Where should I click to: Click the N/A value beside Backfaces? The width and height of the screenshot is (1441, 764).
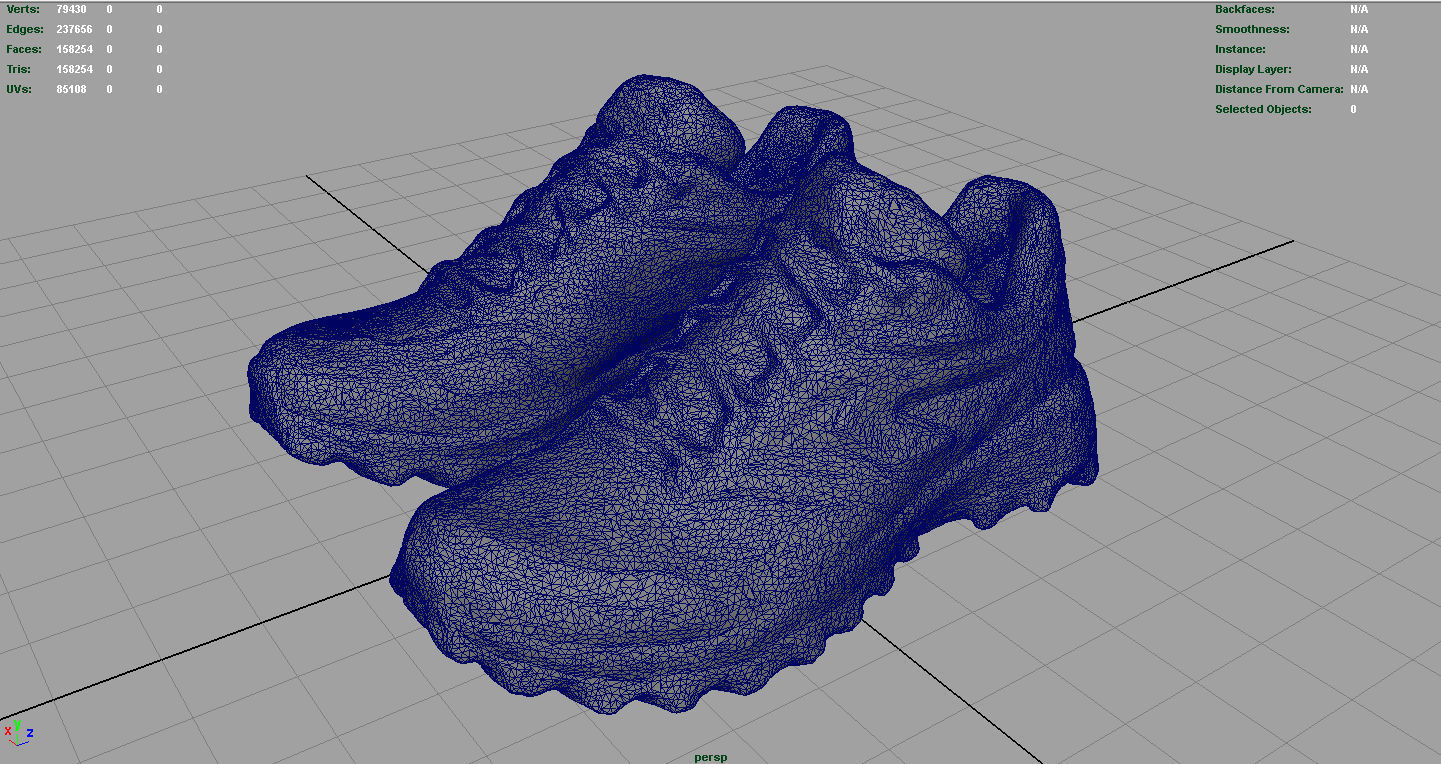pos(1359,9)
